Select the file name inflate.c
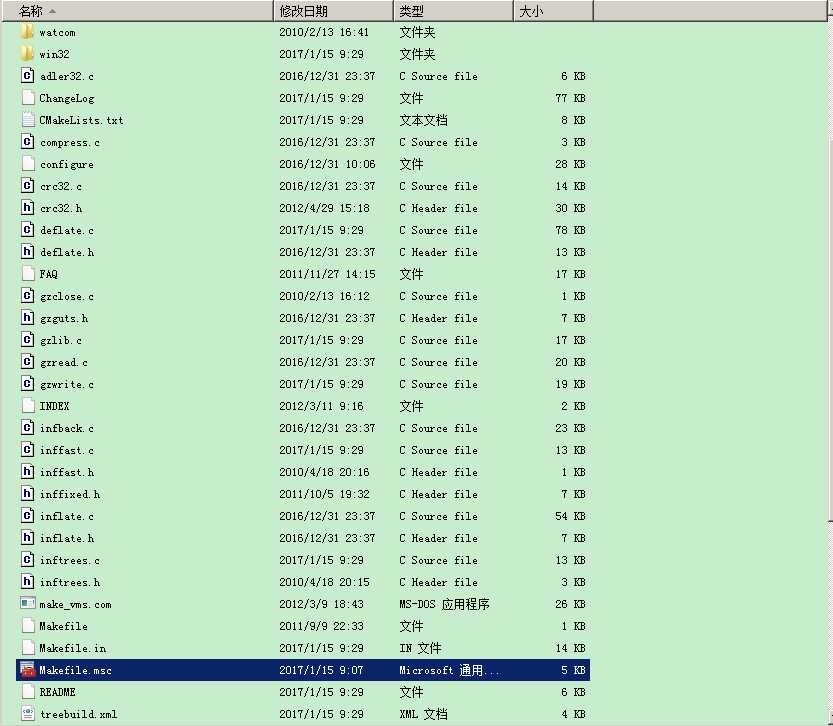The image size is (833, 726). pyautogui.click(x=67, y=516)
